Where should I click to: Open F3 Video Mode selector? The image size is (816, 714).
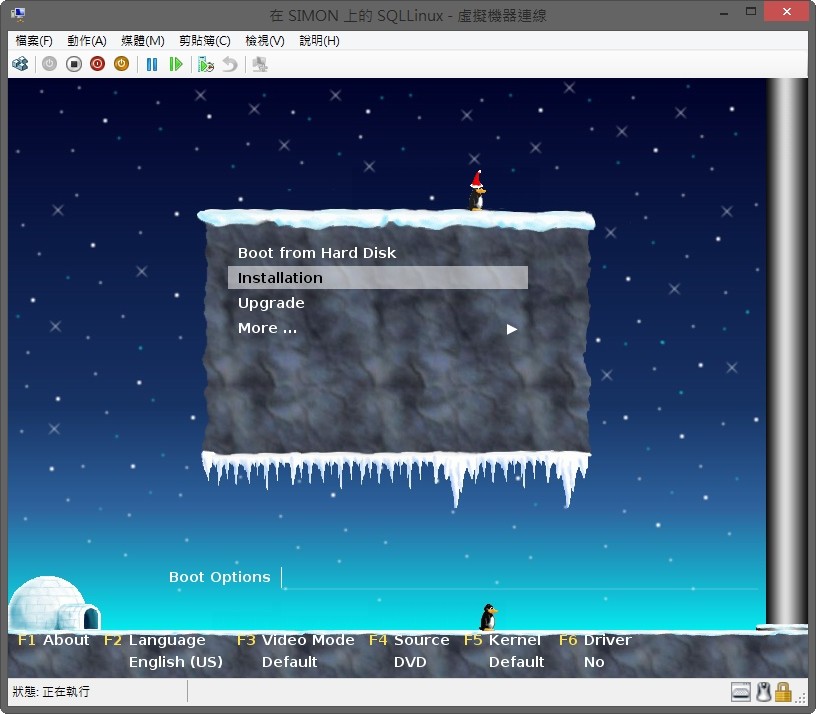[295, 640]
